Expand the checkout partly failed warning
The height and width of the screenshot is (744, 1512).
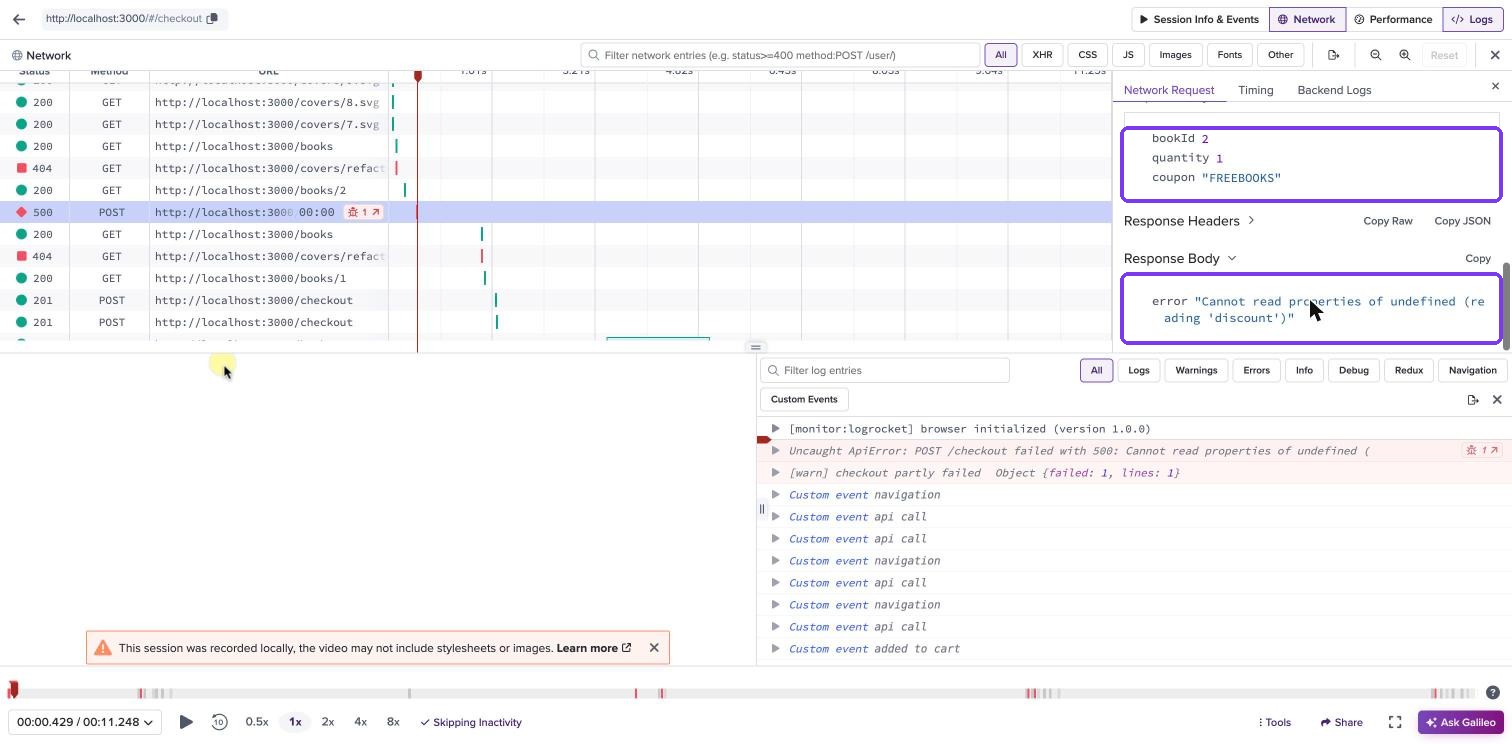click(x=775, y=473)
